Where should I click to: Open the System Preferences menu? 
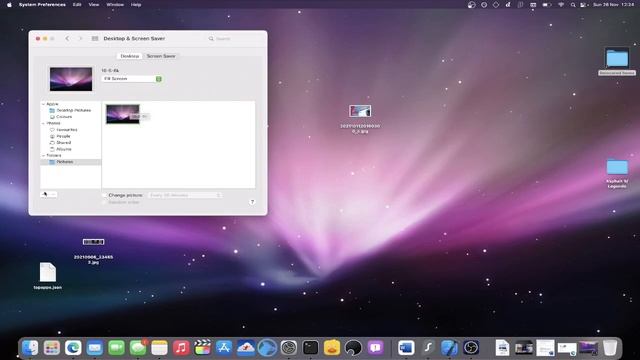(42, 4)
